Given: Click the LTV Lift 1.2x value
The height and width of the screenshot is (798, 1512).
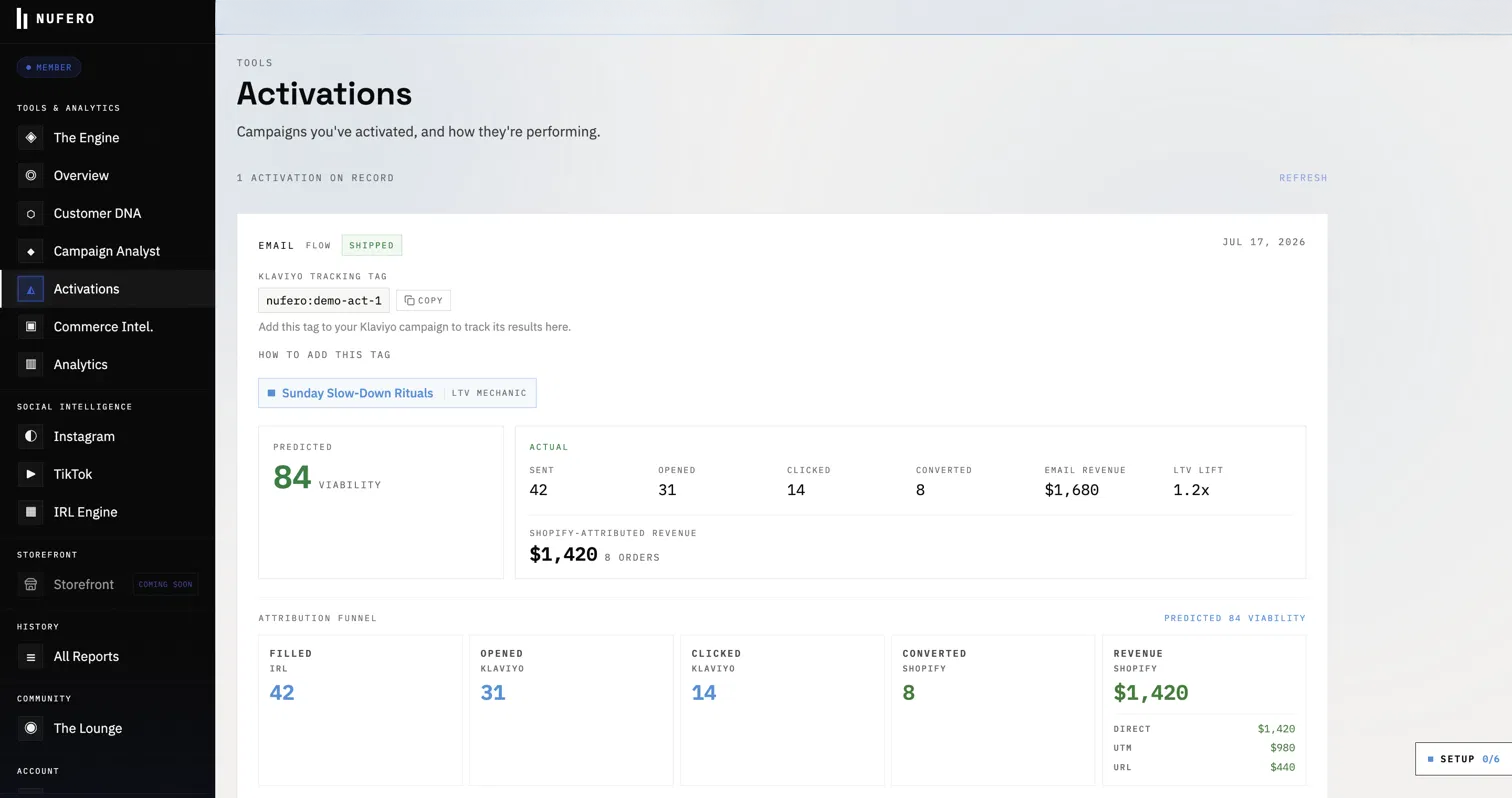Looking at the screenshot, I should click(1191, 490).
